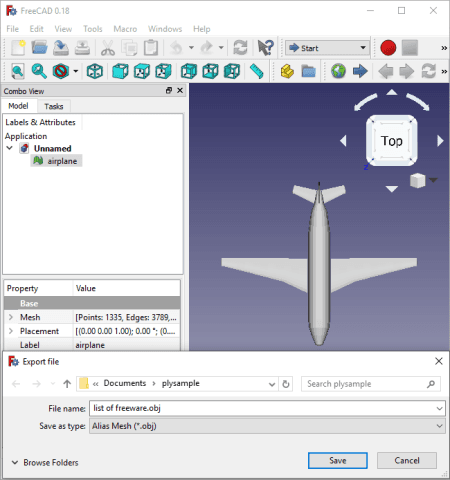Start macro recording with red circle
The height and width of the screenshot is (480, 450).
[388, 48]
